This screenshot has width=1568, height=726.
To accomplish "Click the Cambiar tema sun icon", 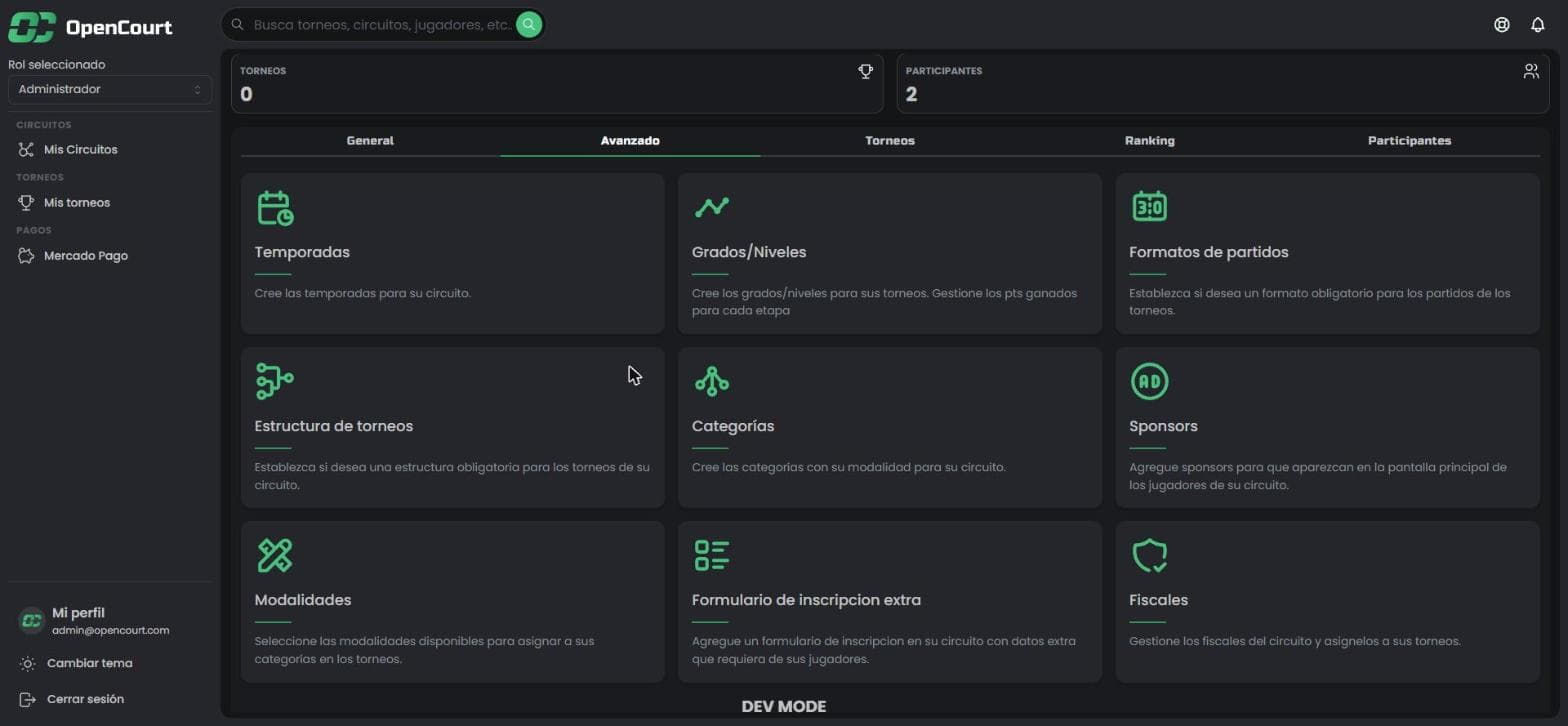I will click(28, 664).
